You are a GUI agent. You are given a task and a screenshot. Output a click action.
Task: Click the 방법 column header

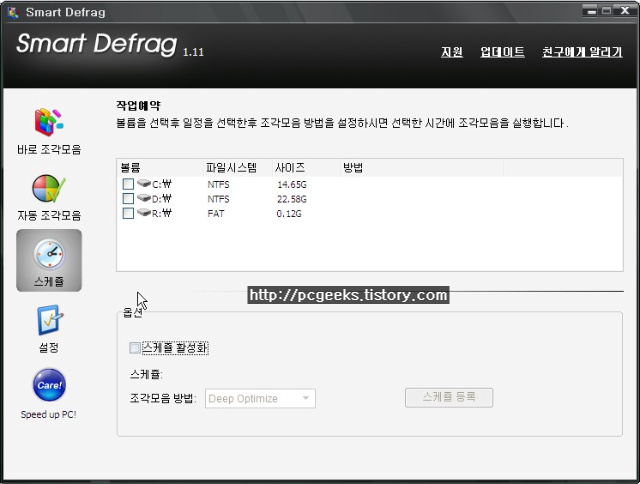pos(422,168)
